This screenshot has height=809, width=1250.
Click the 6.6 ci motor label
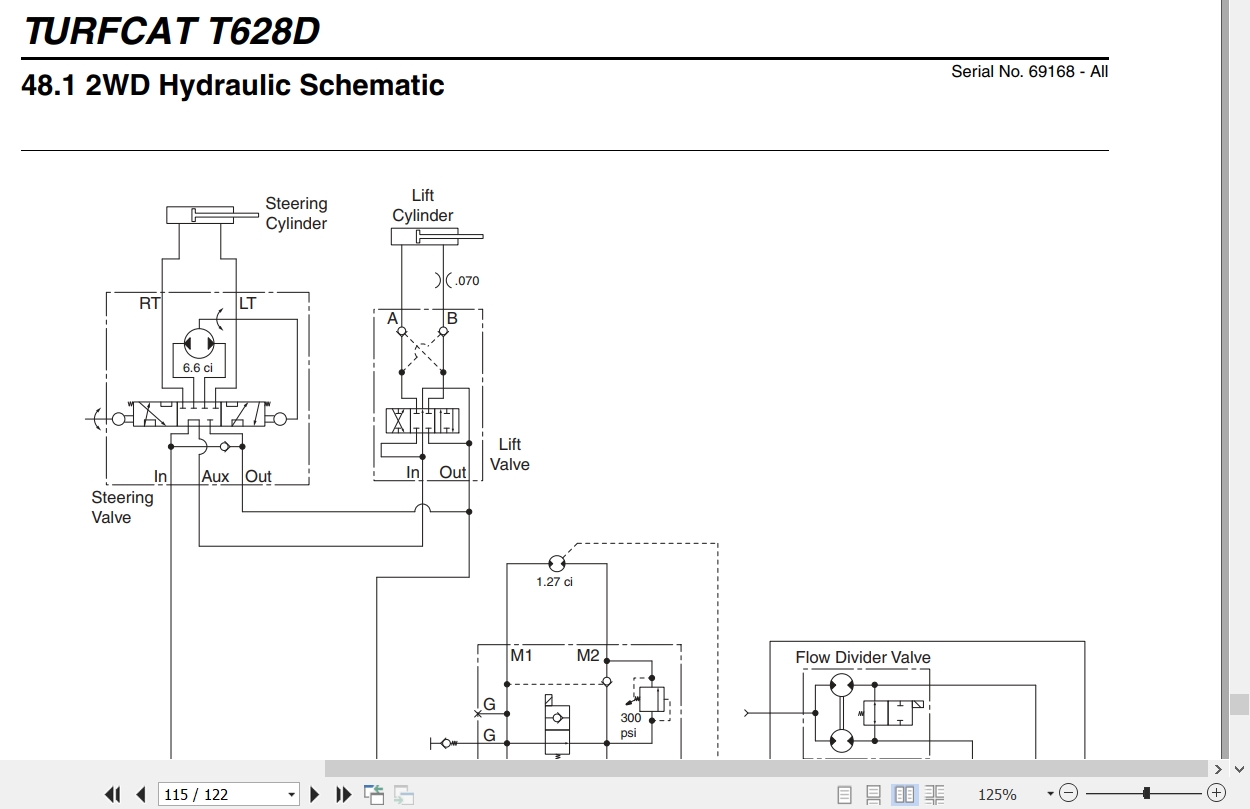pyautogui.click(x=198, y=368)
